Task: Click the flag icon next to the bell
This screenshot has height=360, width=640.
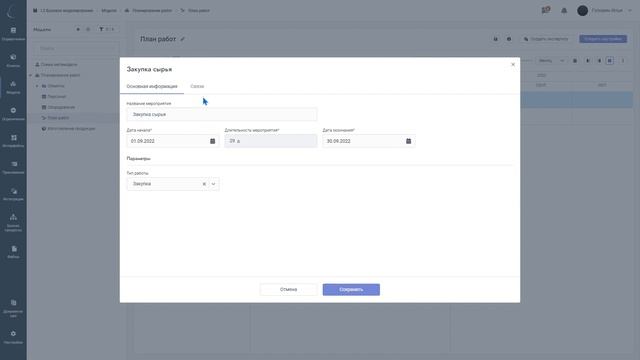Action: [x=546, y=10]
